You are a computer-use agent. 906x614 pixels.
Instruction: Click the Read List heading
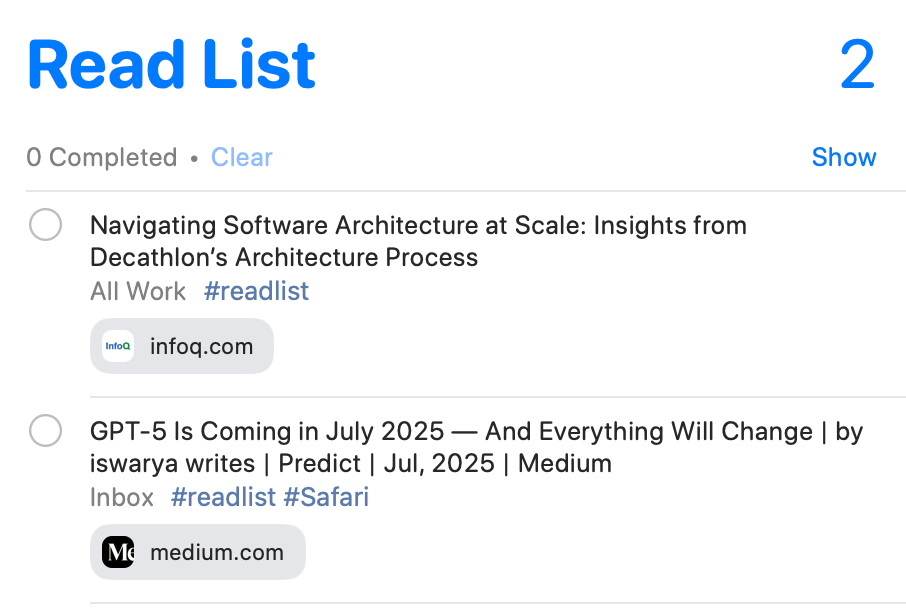coord(172,65)
